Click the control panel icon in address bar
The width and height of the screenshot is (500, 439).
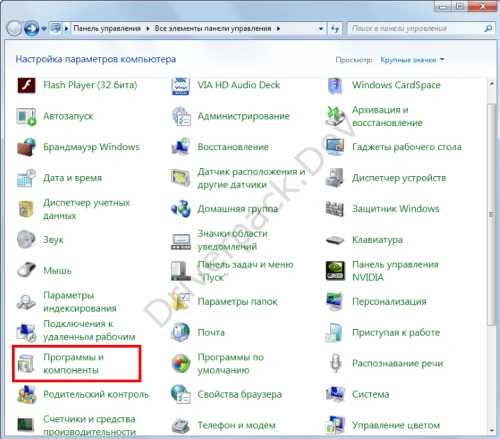[x=56, y=28]
